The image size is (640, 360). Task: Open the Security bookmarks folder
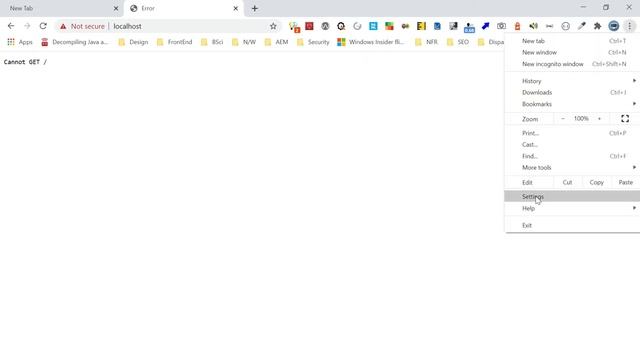pos(313,42)
